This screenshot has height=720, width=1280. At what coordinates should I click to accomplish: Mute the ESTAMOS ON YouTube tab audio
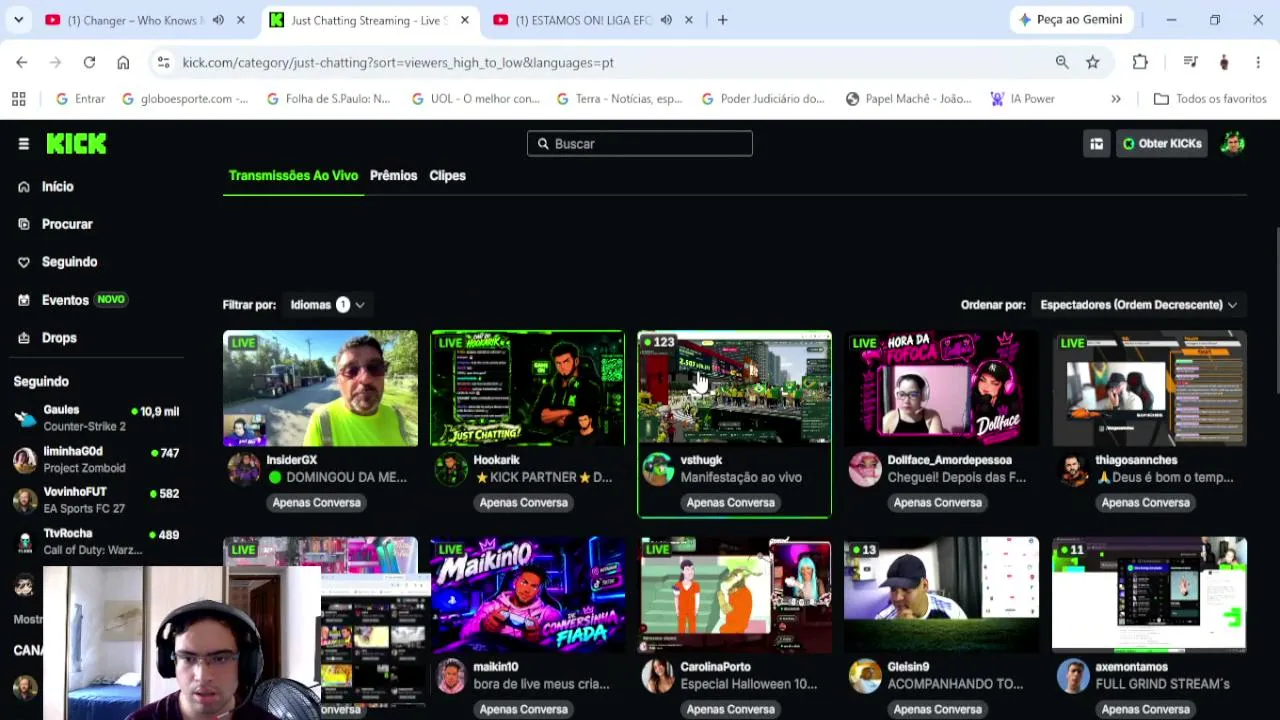pyautogui.click(x=666, y=20)
